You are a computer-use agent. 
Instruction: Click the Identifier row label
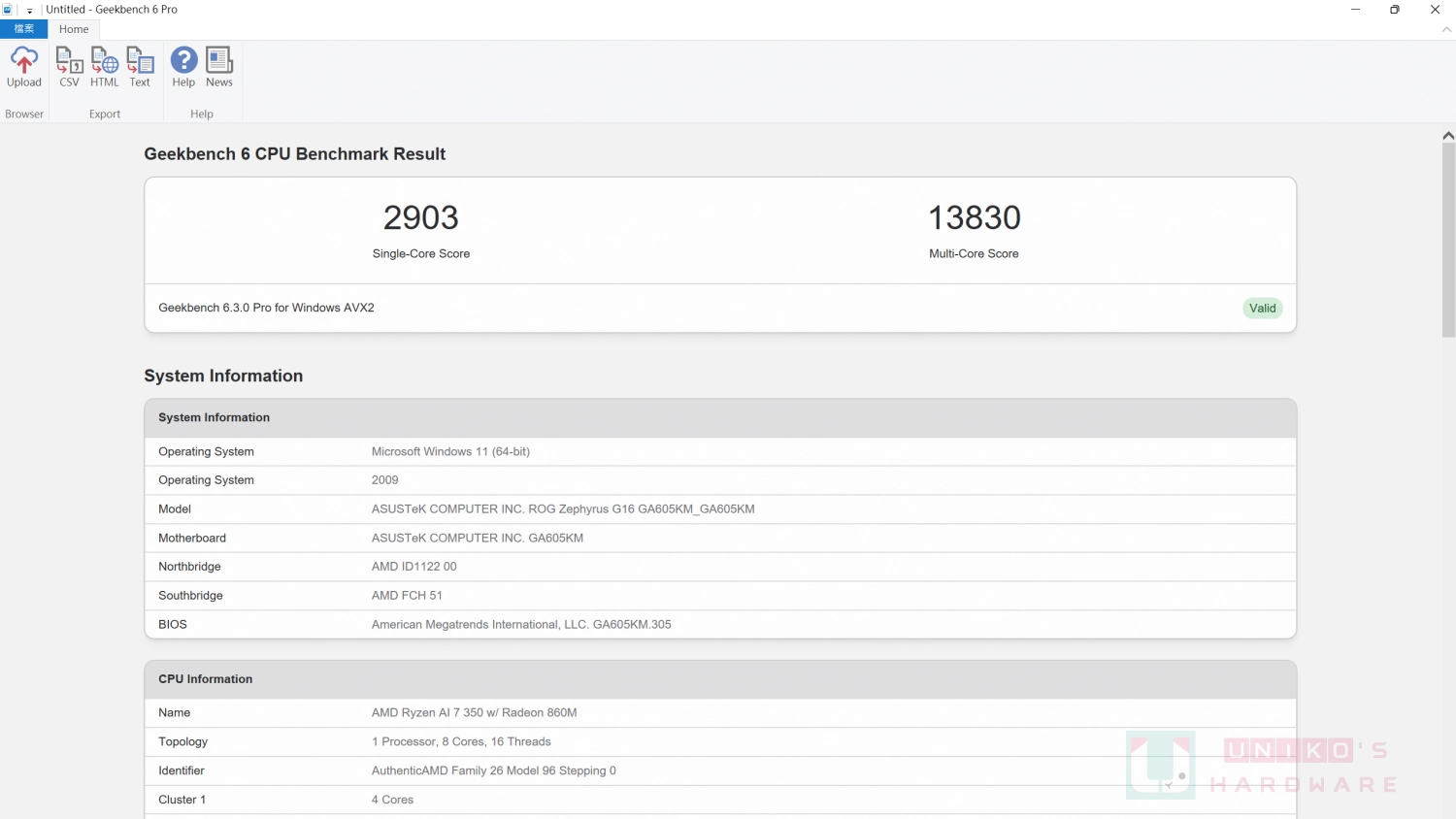[x=182, y=770]
